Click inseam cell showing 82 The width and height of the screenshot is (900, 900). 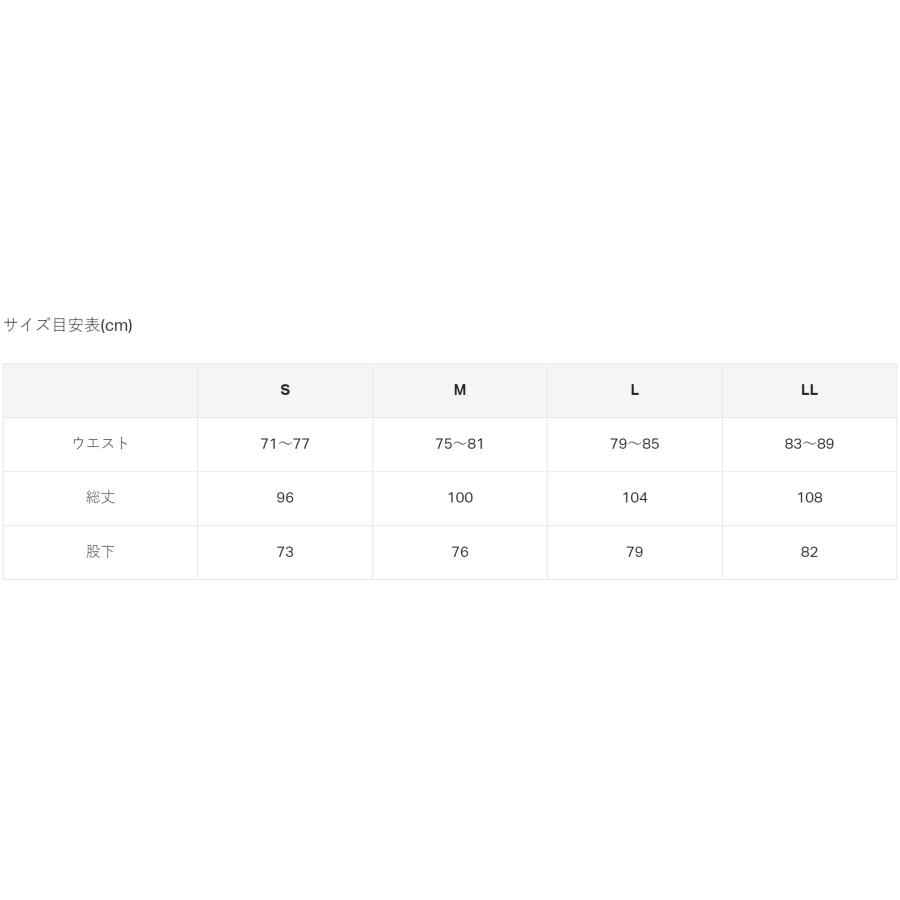click(x=809, y=552)
